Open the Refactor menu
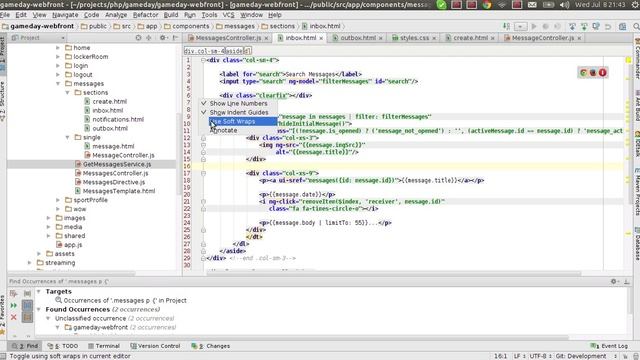Image resolution: width=640 pixels, height=360 pixels. click(x=145, y=15)
